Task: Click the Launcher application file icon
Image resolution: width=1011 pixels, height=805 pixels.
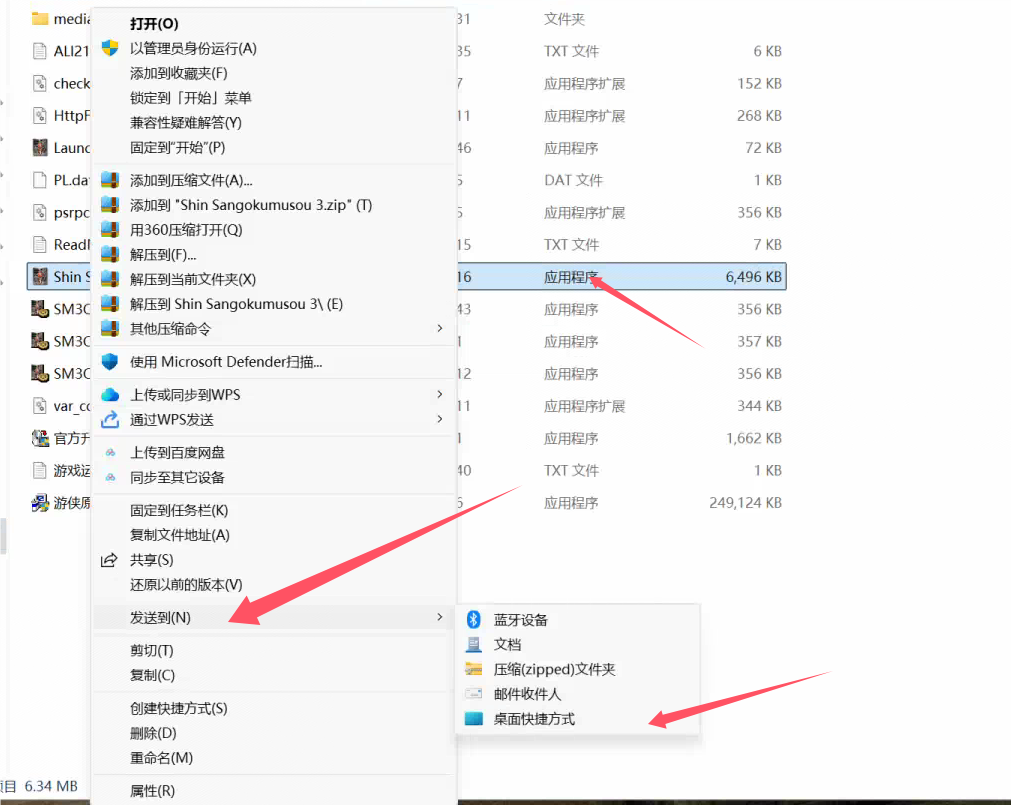Action: [x=40, y=148]
